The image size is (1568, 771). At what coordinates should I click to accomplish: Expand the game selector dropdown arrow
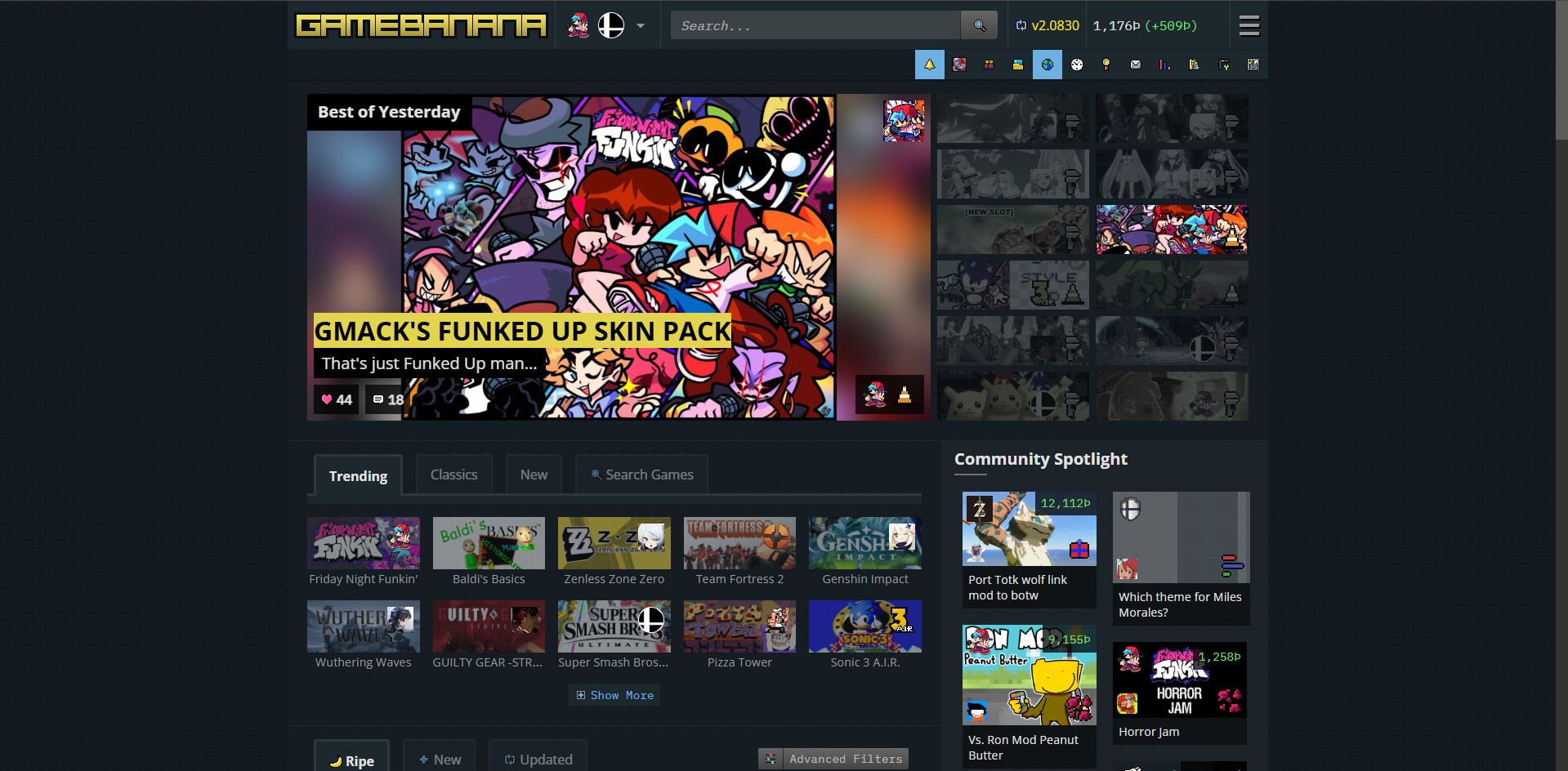point(641,25)
